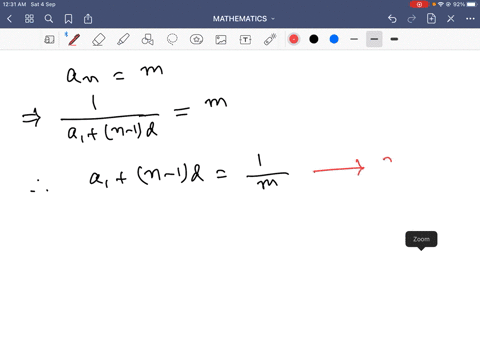Select the Pen tool

[x=73, y=40]
